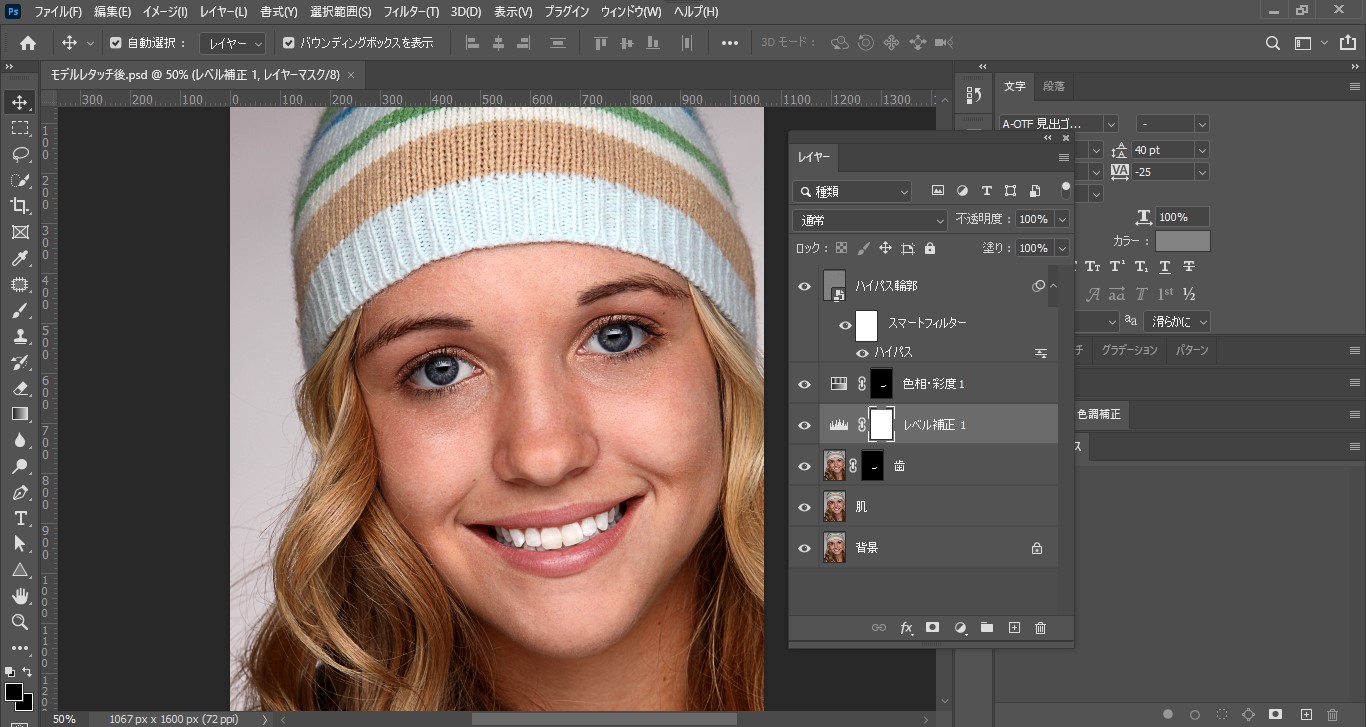Image resolution: width=1366 pixels, height=727 pixels.
Task: Click the delete layer trash icon
Action: [1040, 628]
